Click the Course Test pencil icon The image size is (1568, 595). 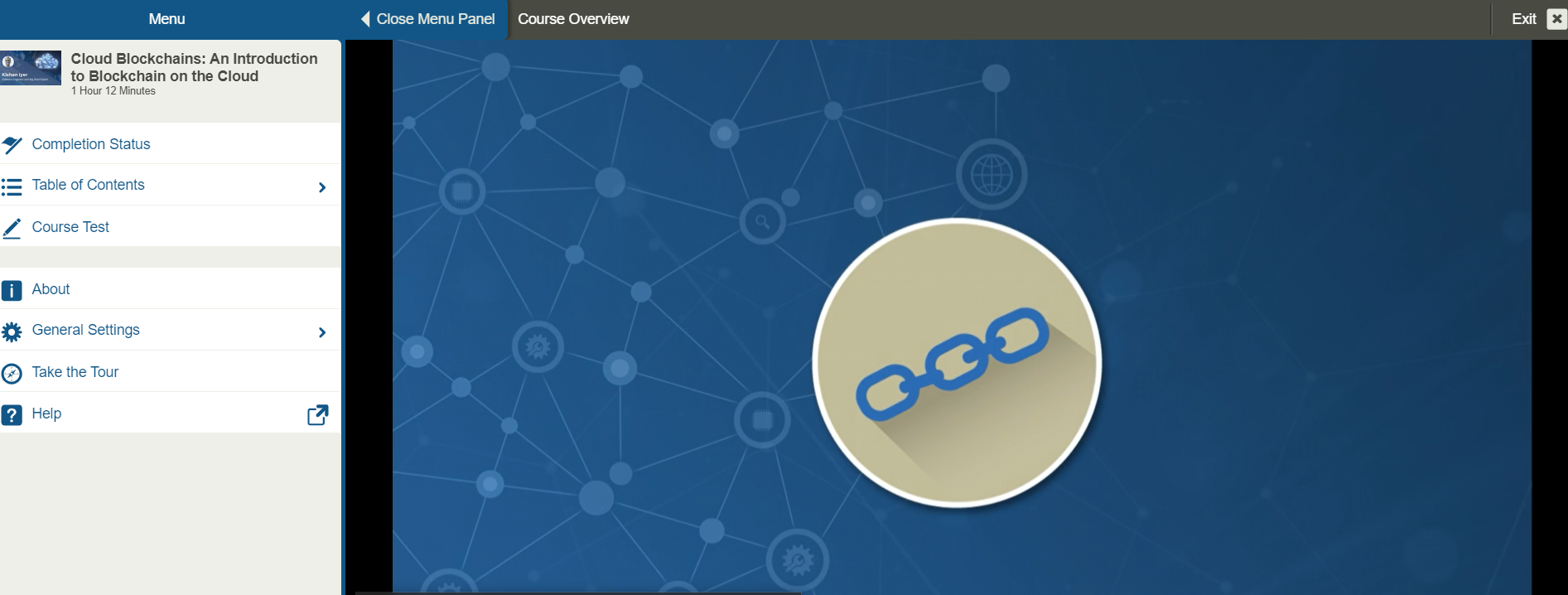click(x=12, y=228)
